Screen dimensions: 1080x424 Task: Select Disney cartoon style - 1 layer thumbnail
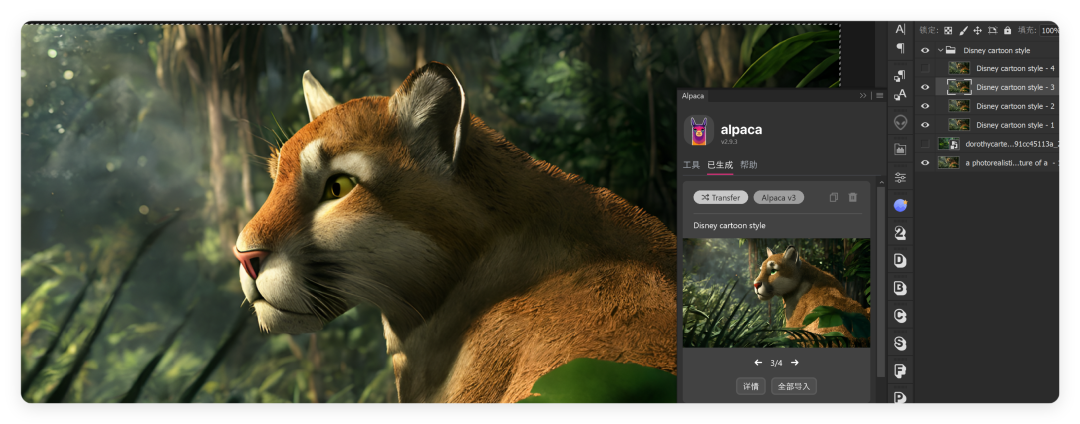pyautogui.click(x=959, y=125)
